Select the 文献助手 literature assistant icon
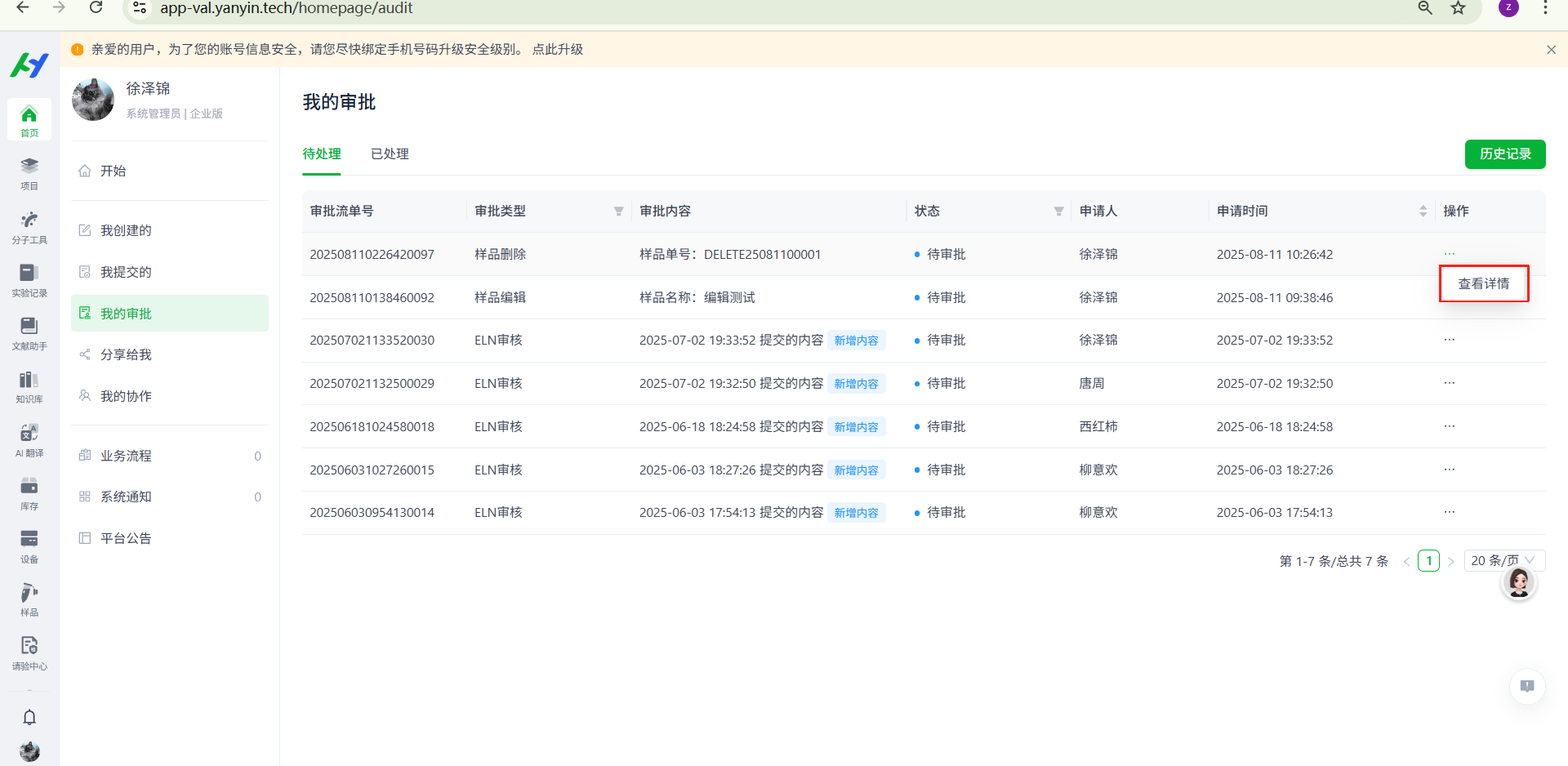Screen dimensions: 1568x766 pyautogui.click(x=29, y=333)
